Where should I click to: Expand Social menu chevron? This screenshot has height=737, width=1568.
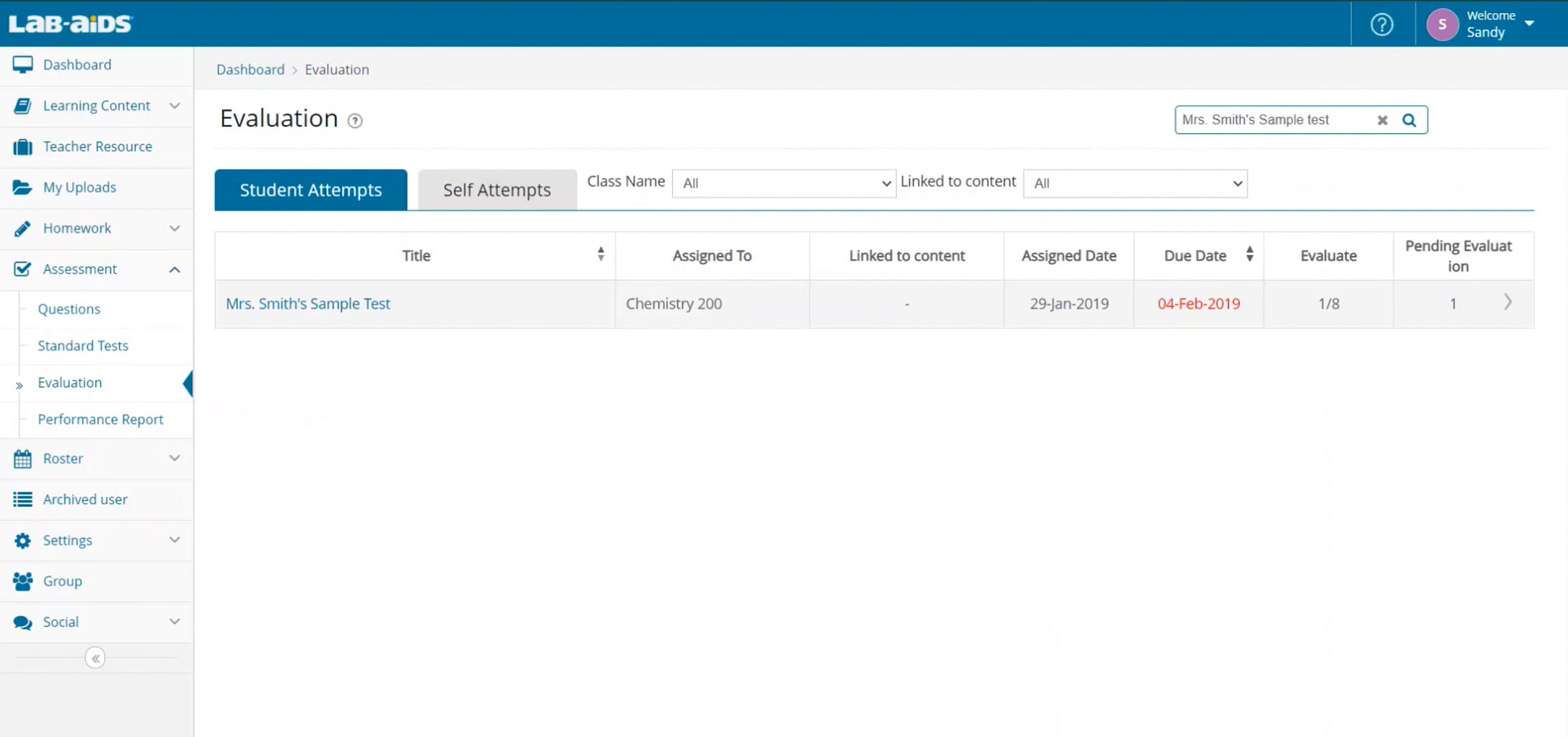pyautogui.click(x=174, y=622)
